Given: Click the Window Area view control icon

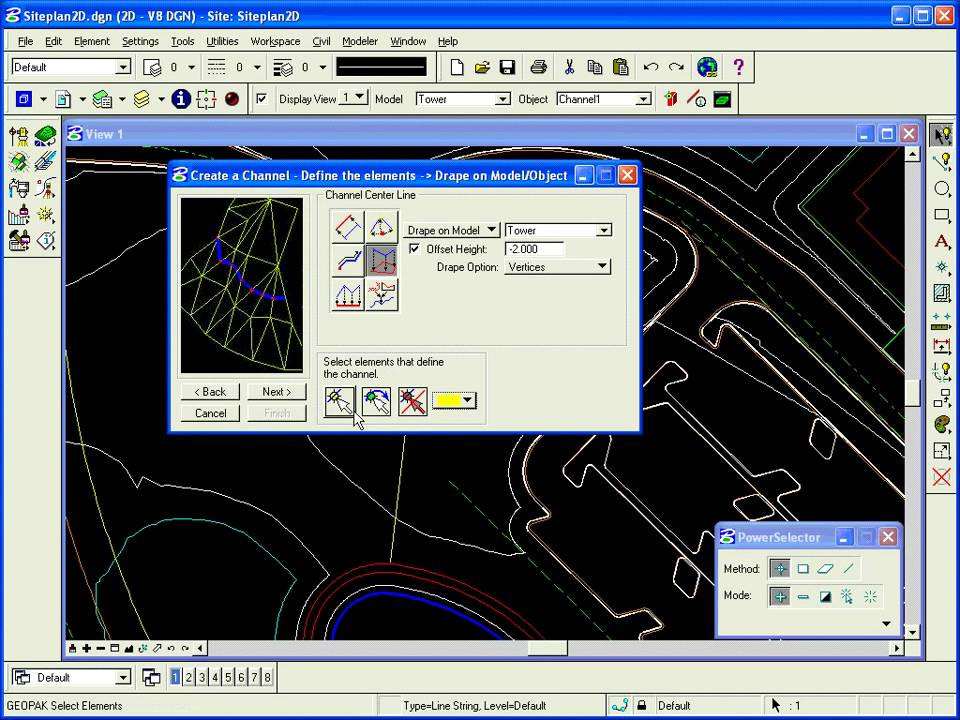Looking at the screenshot, I should pyautogui.click(x=114, y=648).
